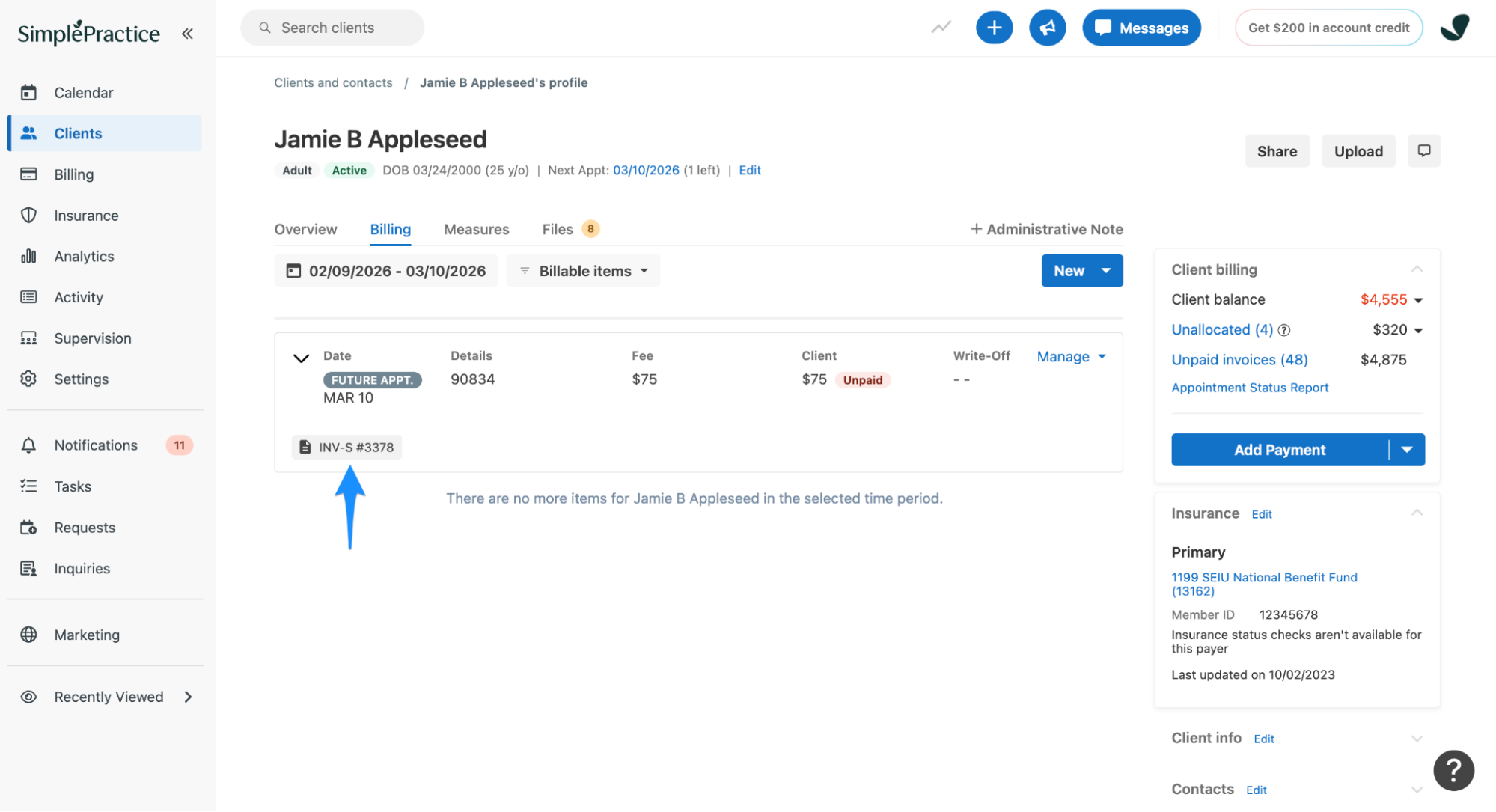Open invoice INV-S #3378

(346, 447)
